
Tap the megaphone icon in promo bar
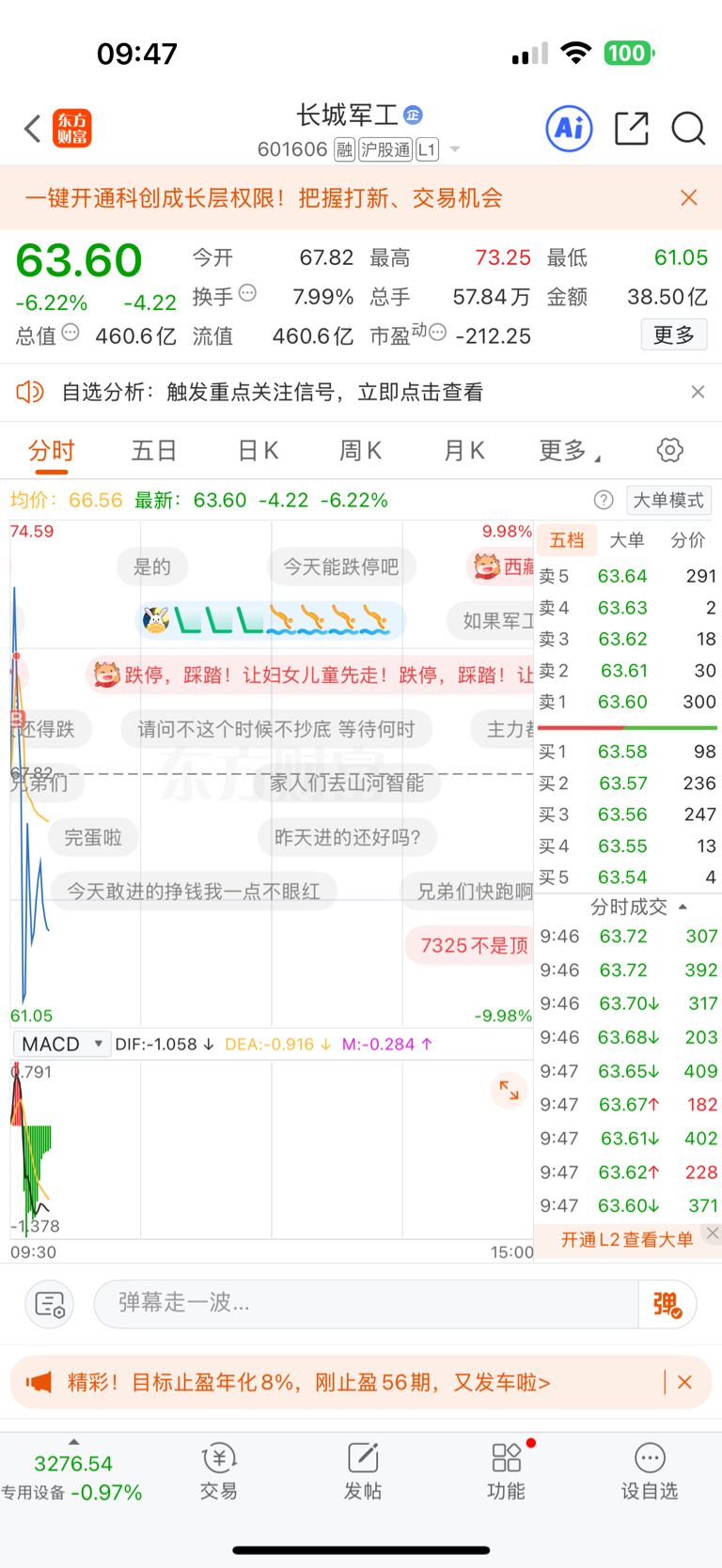click(39, 1382)
